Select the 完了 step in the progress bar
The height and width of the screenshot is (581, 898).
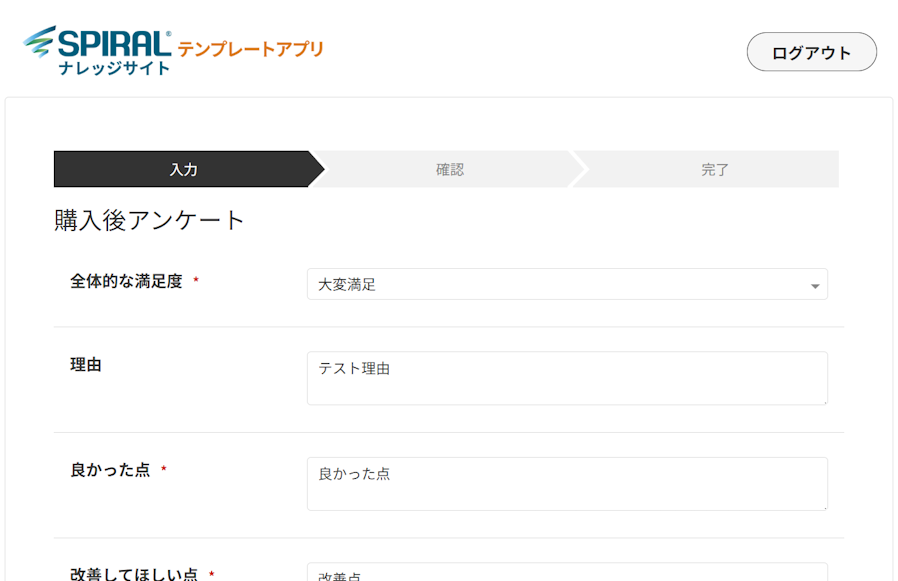click(715, 170)
